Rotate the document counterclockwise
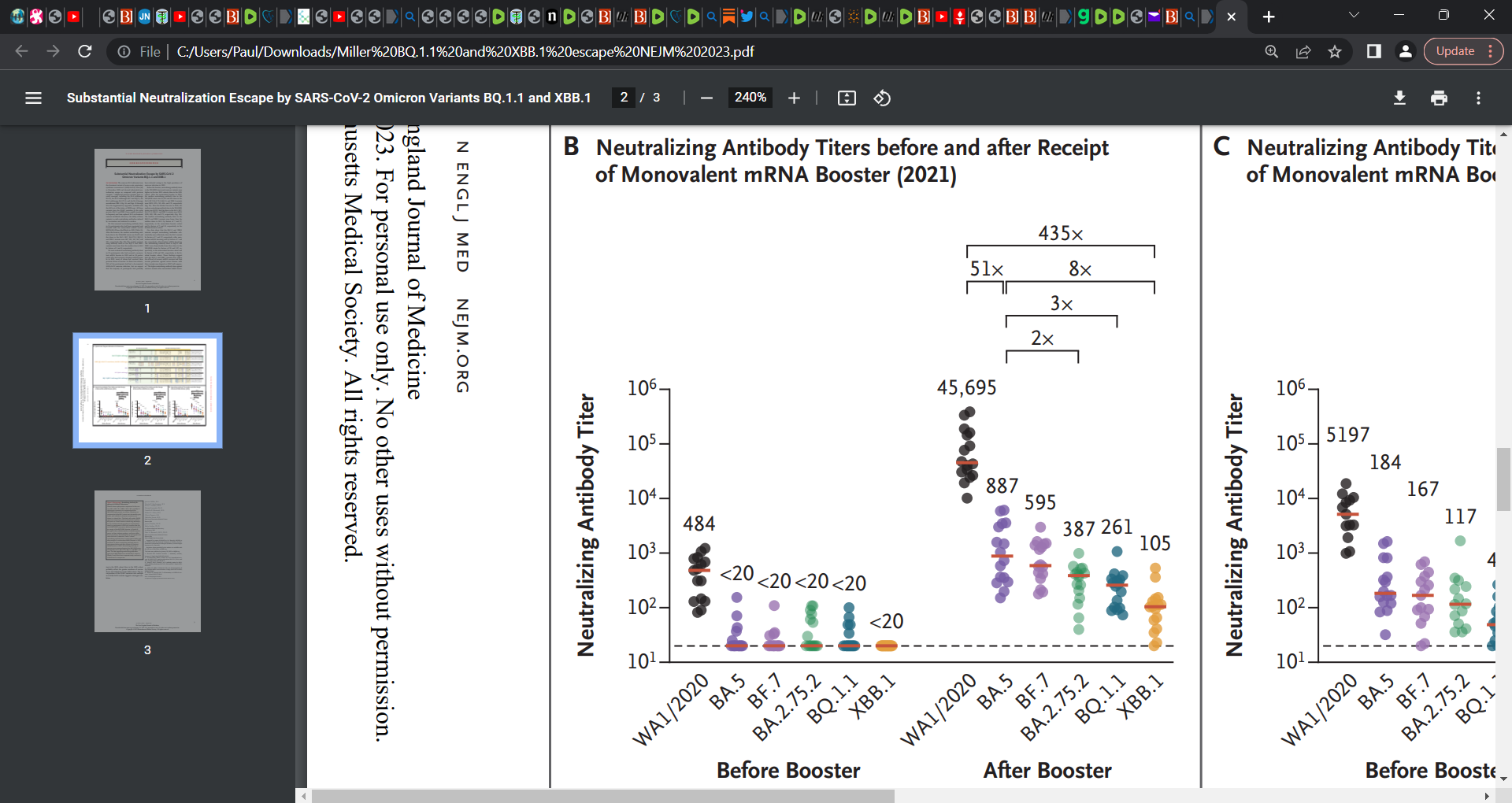This screenshot has height=803, width=1512. point(882,98)
